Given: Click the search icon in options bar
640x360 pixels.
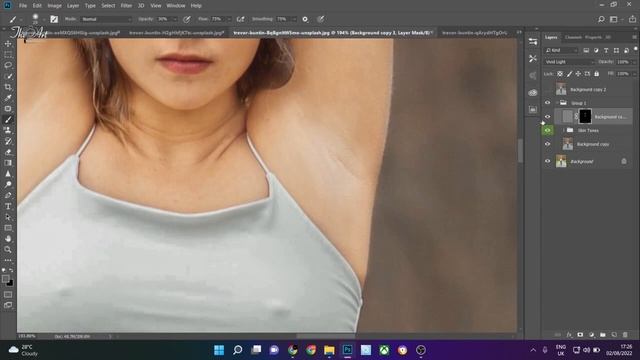Looking at the screenshot, I should coord(601,19).
